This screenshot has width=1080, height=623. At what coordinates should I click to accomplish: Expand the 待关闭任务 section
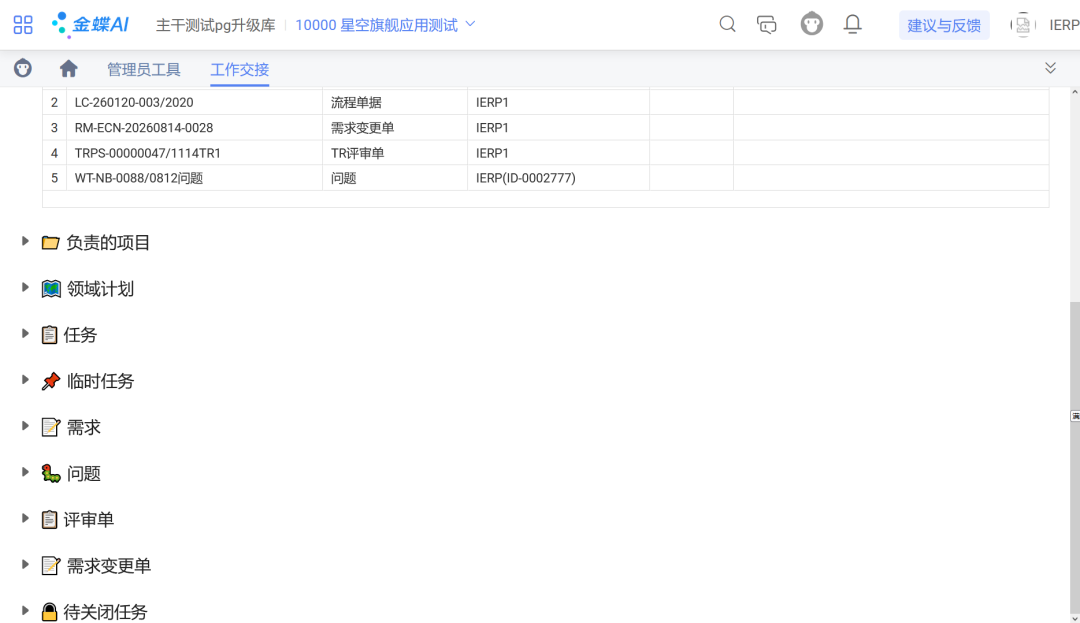[25, 611]
